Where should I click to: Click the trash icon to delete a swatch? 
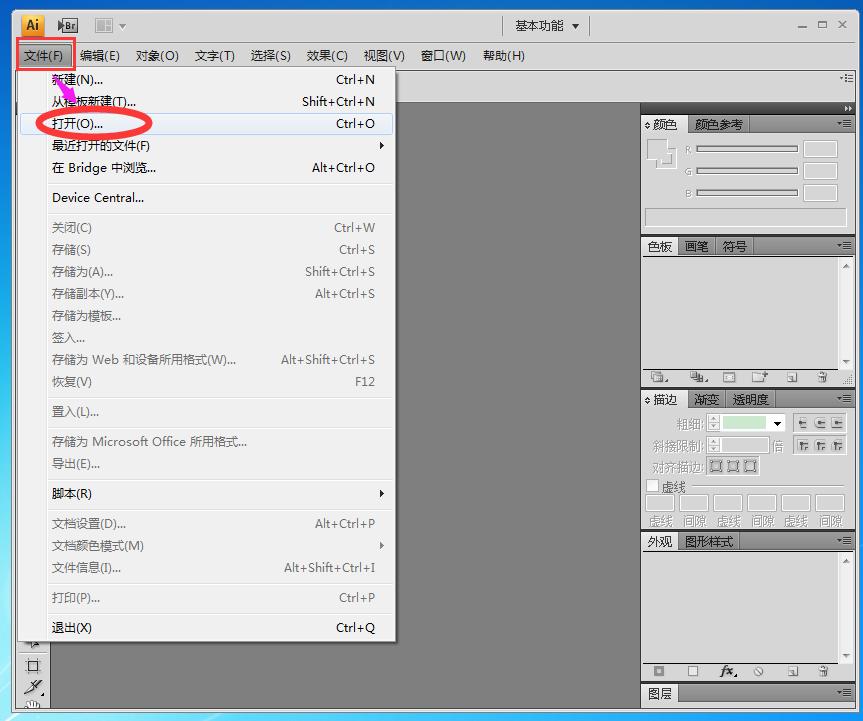pyautogui.click(x=823, y=377)
